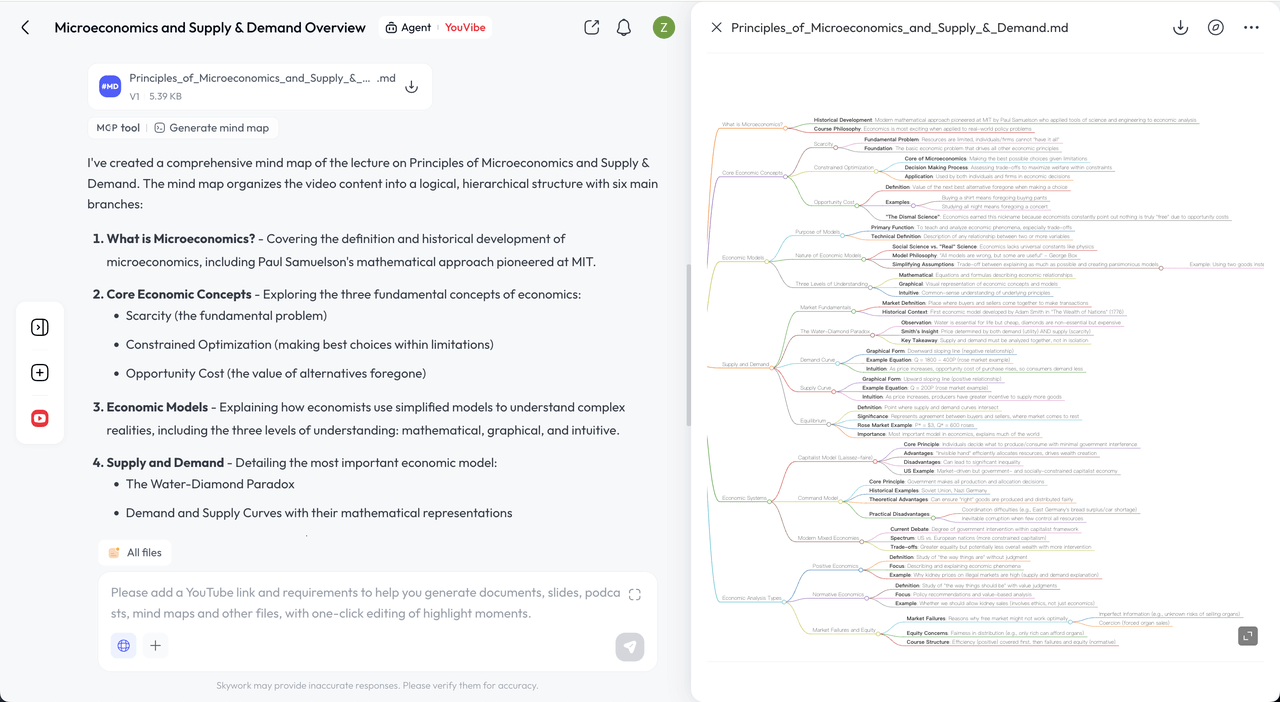Open the notifications bell
This screenshot has width=1280, height=702.
pos(624,28)
